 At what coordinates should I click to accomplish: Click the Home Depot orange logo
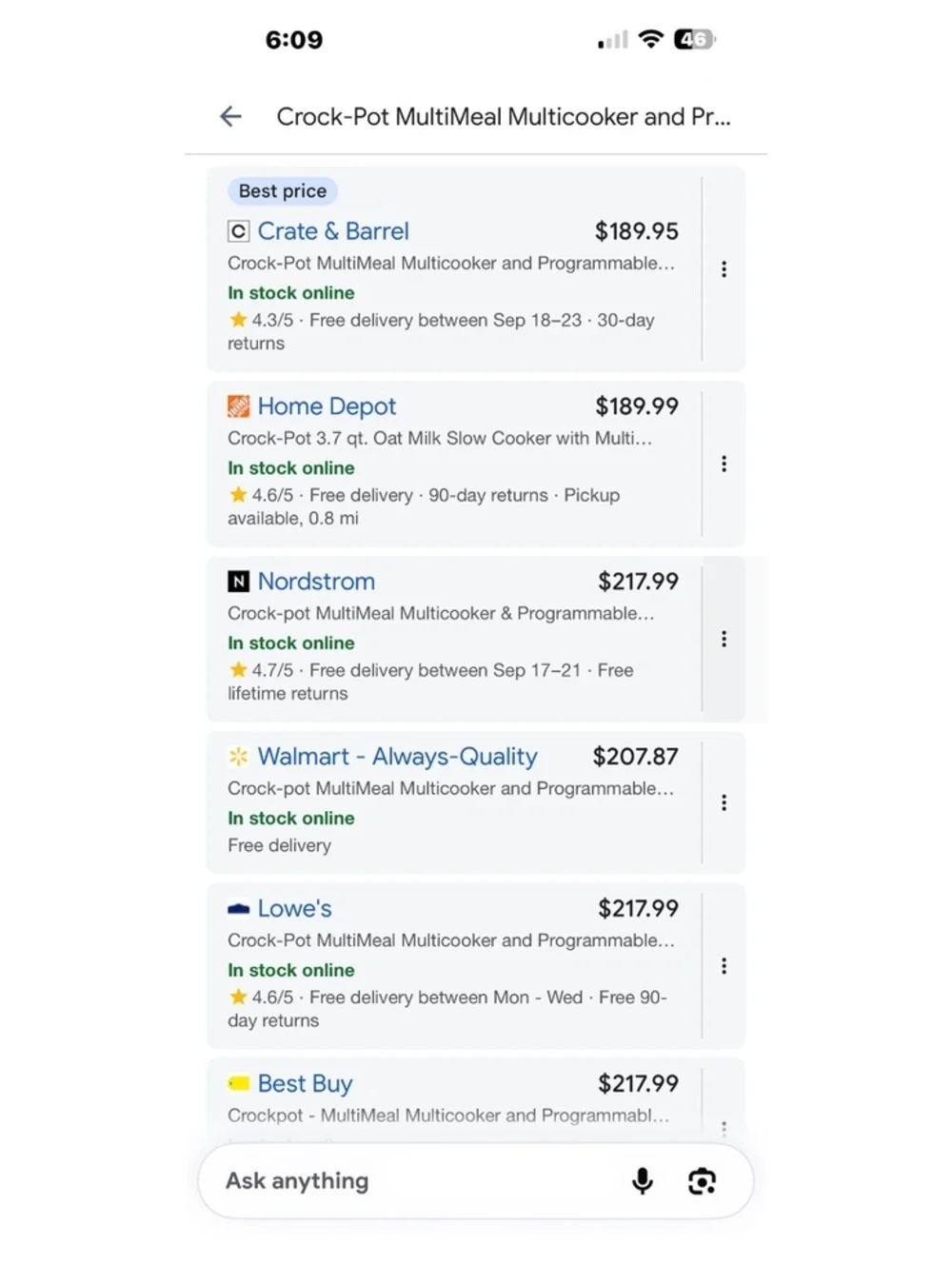[x=238, y=406]
